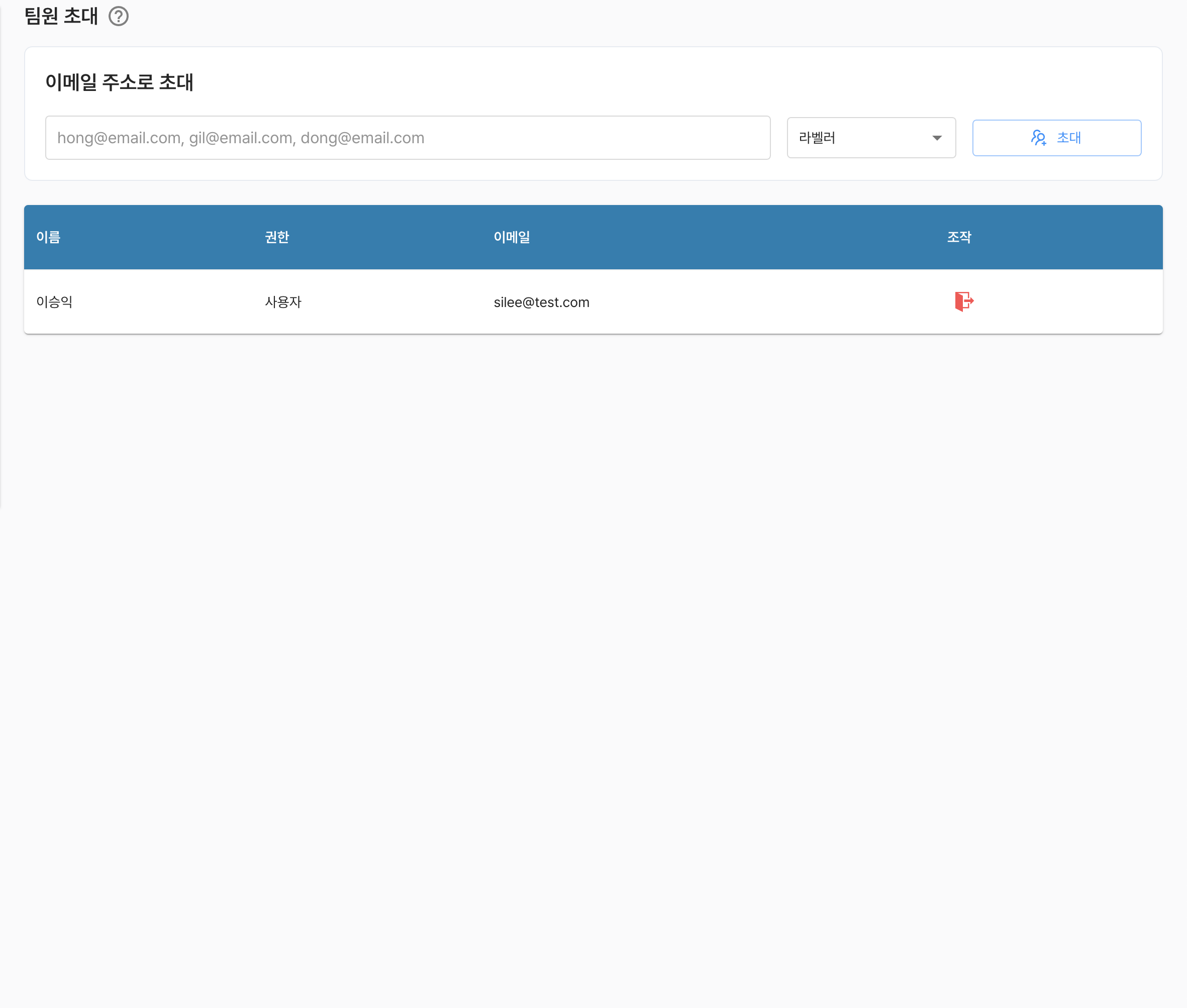Remove member 이승익 with the red exit icon
The image size is (1187, 1008).
tap(963, 301)
